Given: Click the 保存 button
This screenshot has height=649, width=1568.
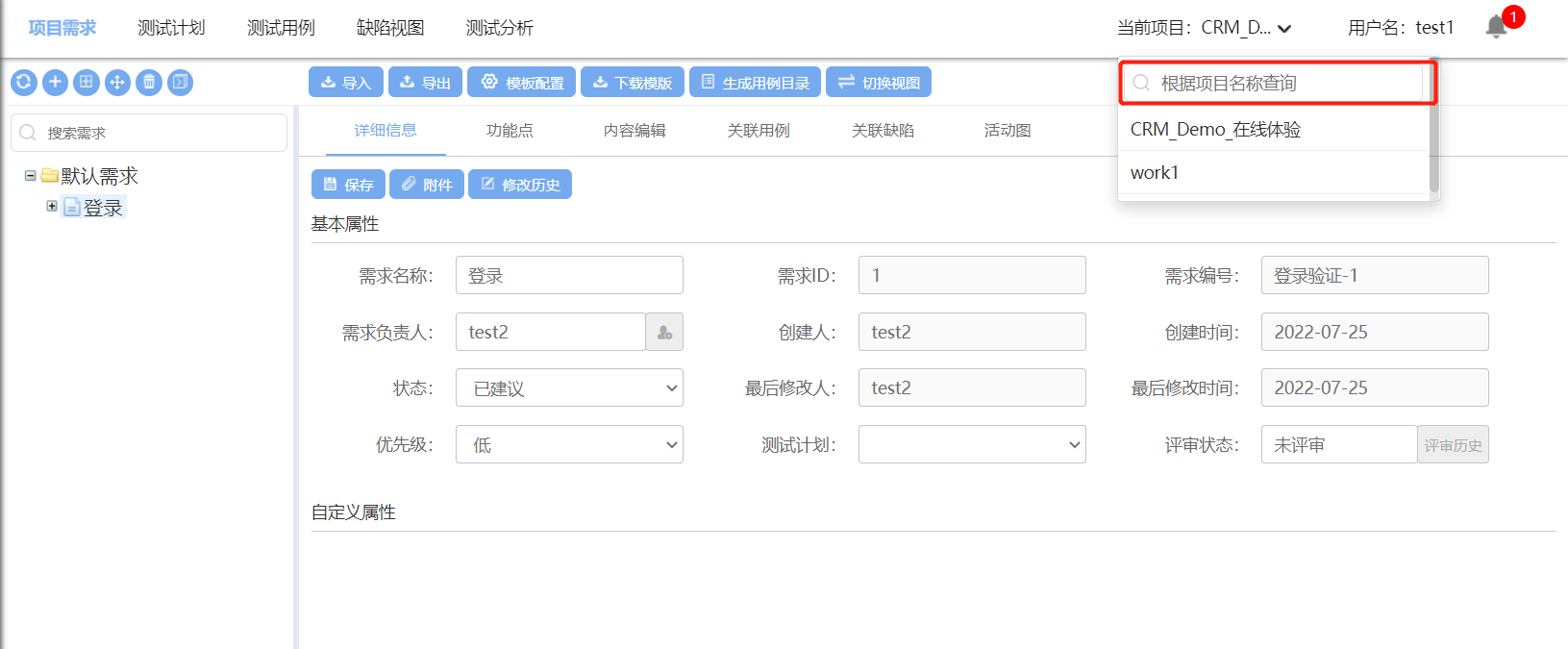Looking at the screenshot, I should coord(348,185).
